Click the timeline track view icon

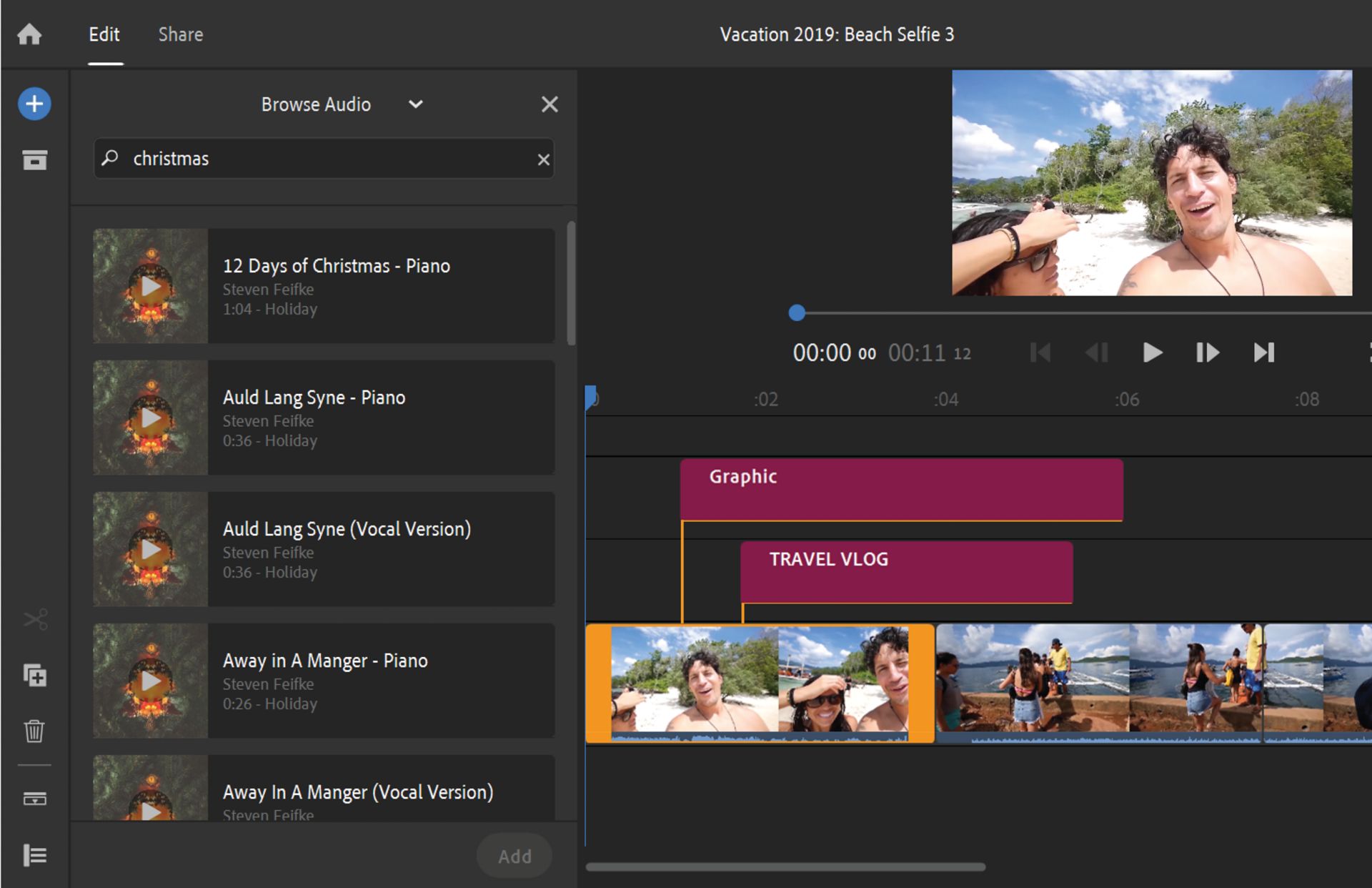(x=34, y=799)
